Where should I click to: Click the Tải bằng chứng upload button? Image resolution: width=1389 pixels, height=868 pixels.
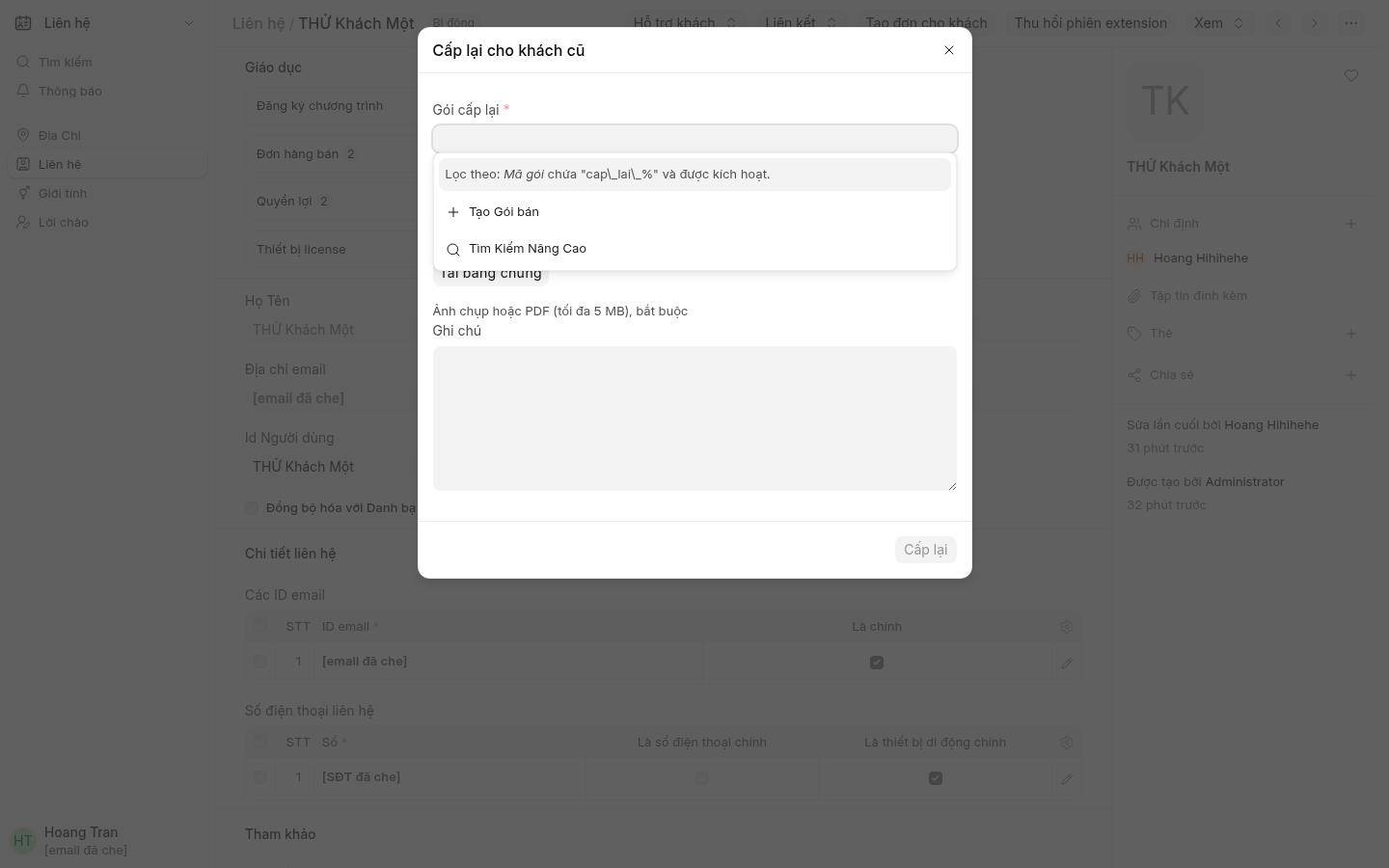pyautogui.click(x=491, y=274)
